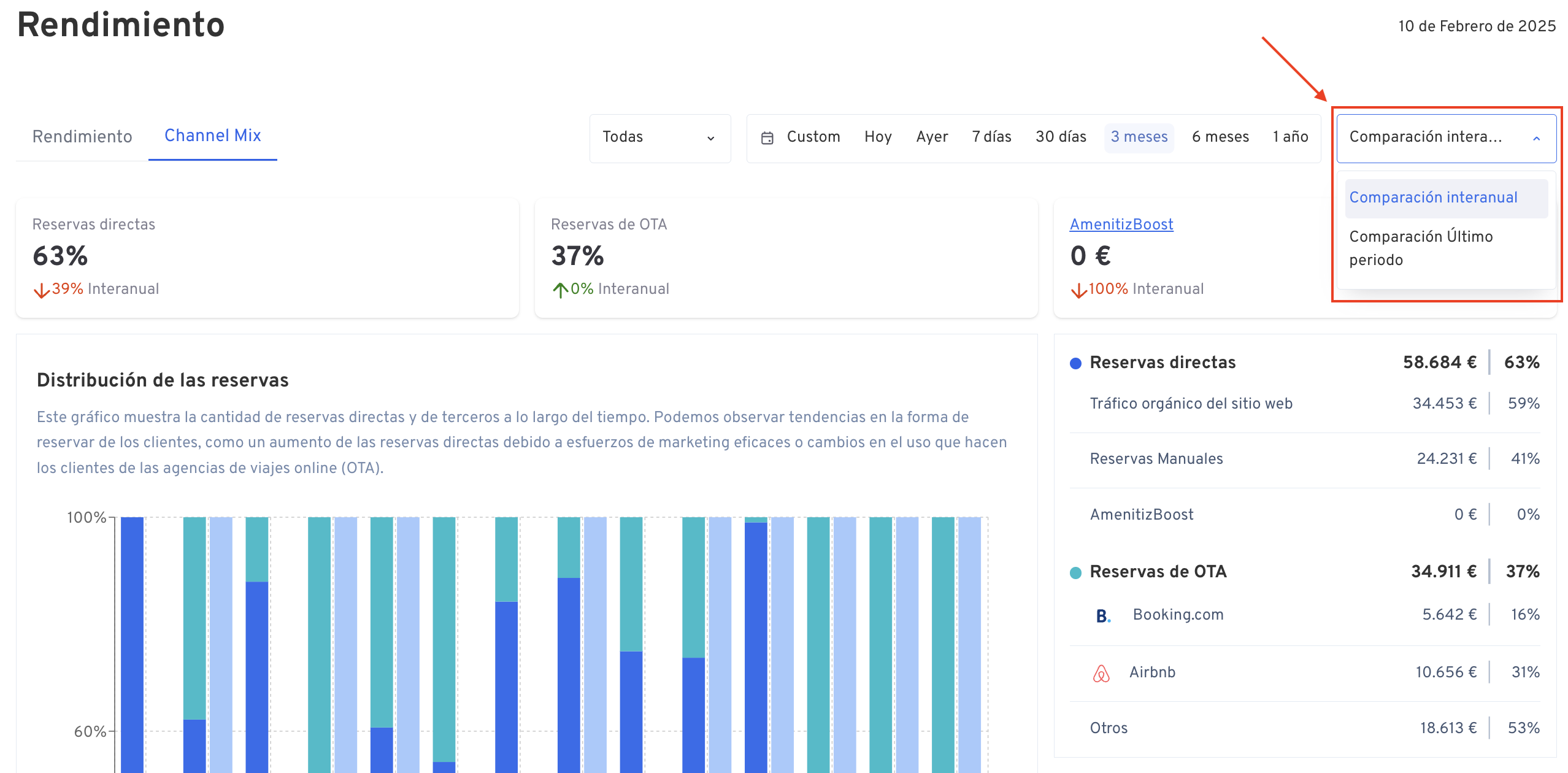This screenshot has height=773, width=1568.
Task: Click the AmenitizBoost 0 € list row
Action: 1305,515
